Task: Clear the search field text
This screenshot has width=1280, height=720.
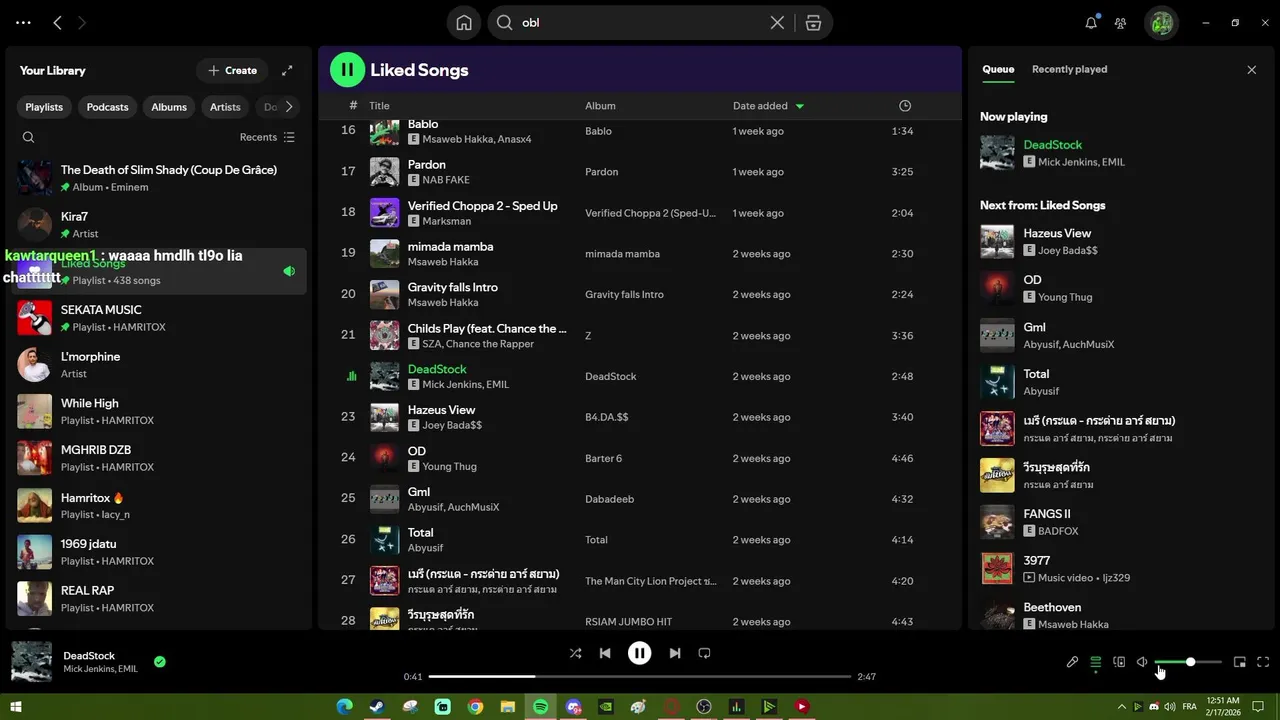Action: [x=777, y=23]
